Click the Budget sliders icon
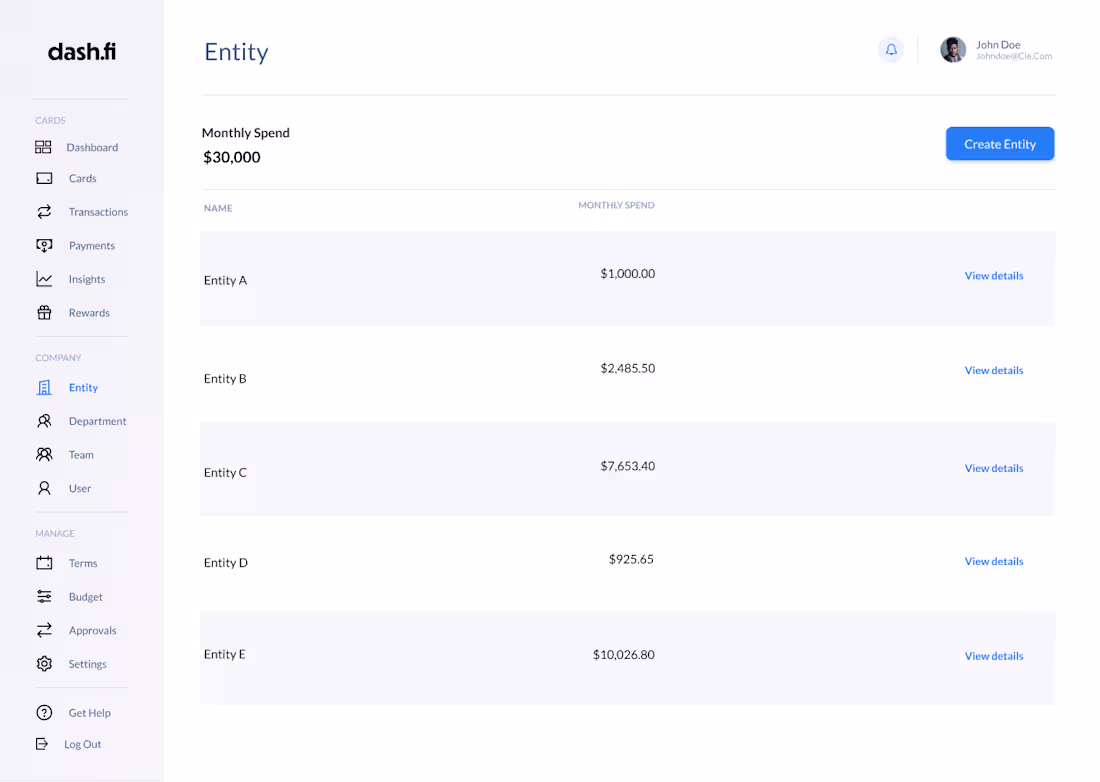The width and height of the screenshot is (1100, 782). pyautogui.click(x=44, y=597)
